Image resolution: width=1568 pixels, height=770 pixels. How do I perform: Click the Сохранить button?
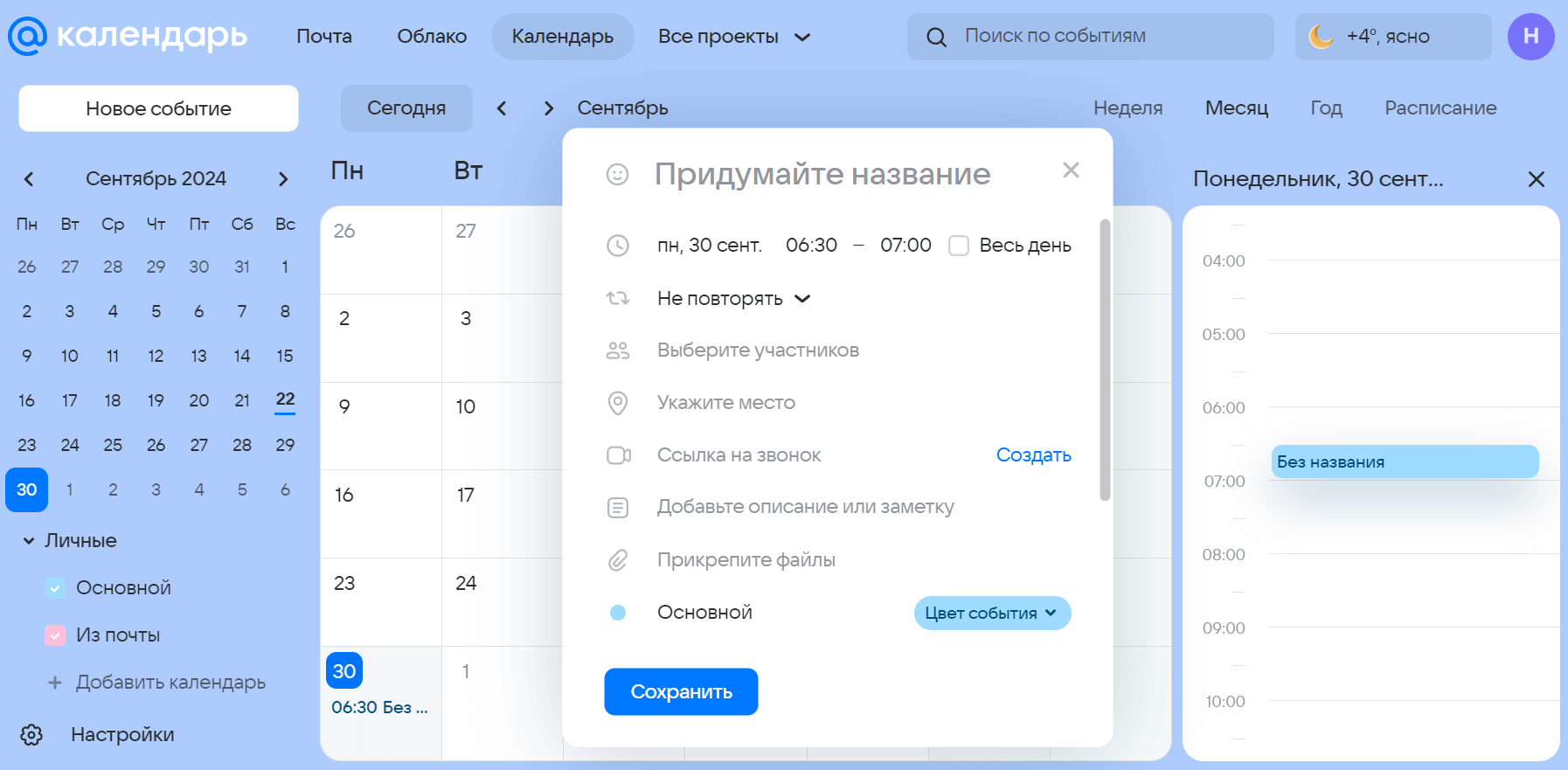pos(681,692)
